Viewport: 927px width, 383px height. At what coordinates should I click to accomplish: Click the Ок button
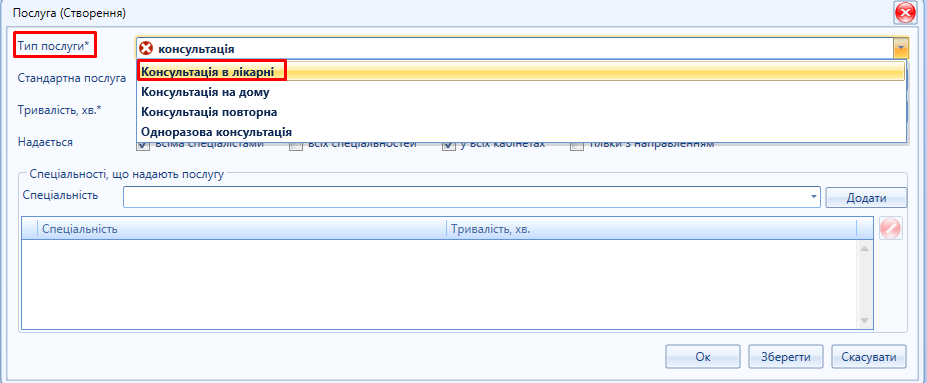[x=703, y=357]
